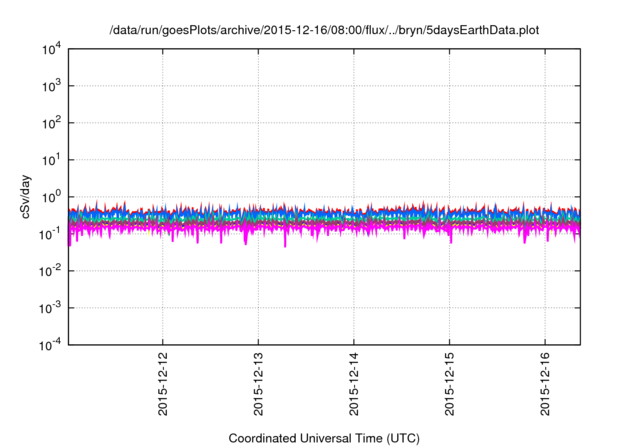Select the 2015-12-13 date tick label
This screenshot has height=448, width=640.
point(258,384)
